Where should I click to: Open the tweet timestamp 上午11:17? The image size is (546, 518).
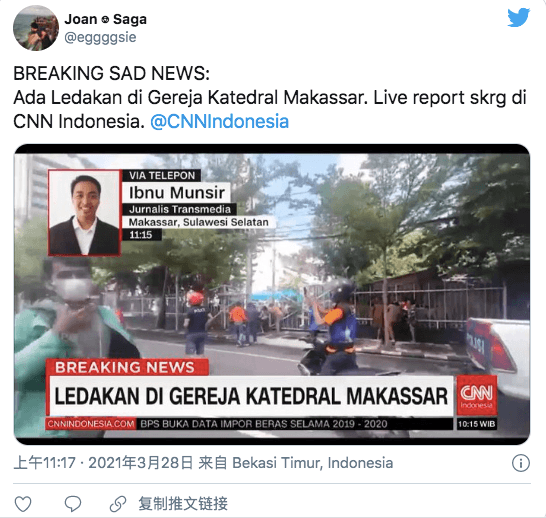(x=44, y=463)
